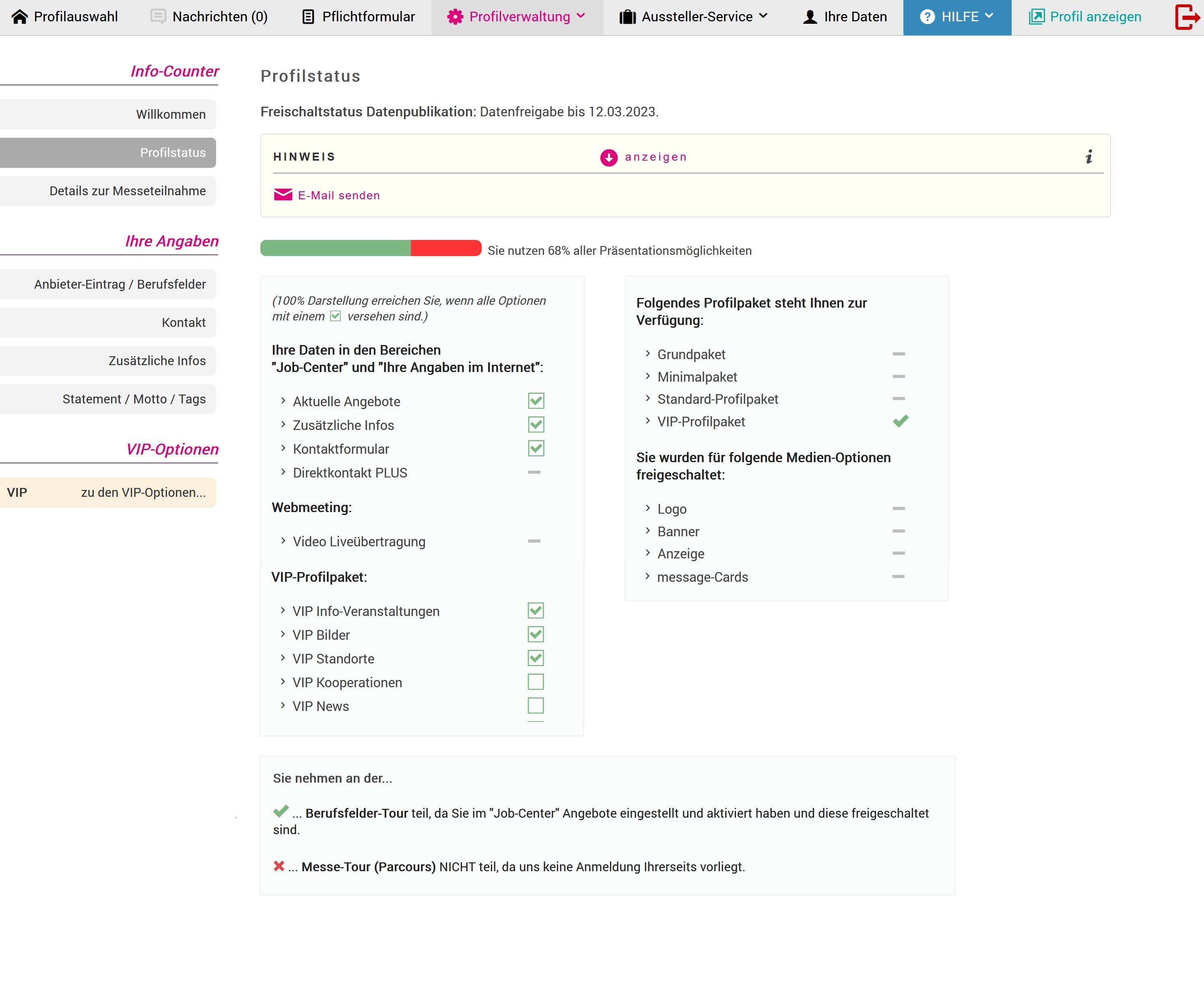Select Statement / Motto / Tags in sidebar

point(133,399)
